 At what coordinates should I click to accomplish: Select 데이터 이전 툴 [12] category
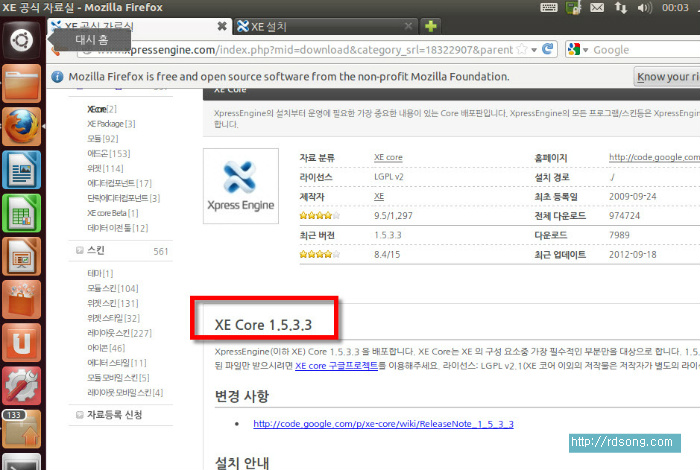[117, 228]
